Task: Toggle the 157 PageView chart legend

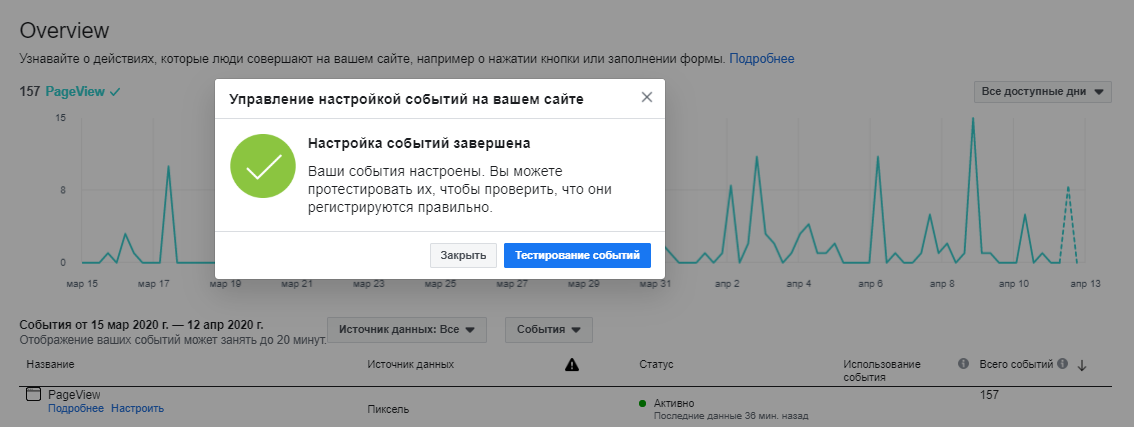Action: pyautogui.click(x=69, y=91)
